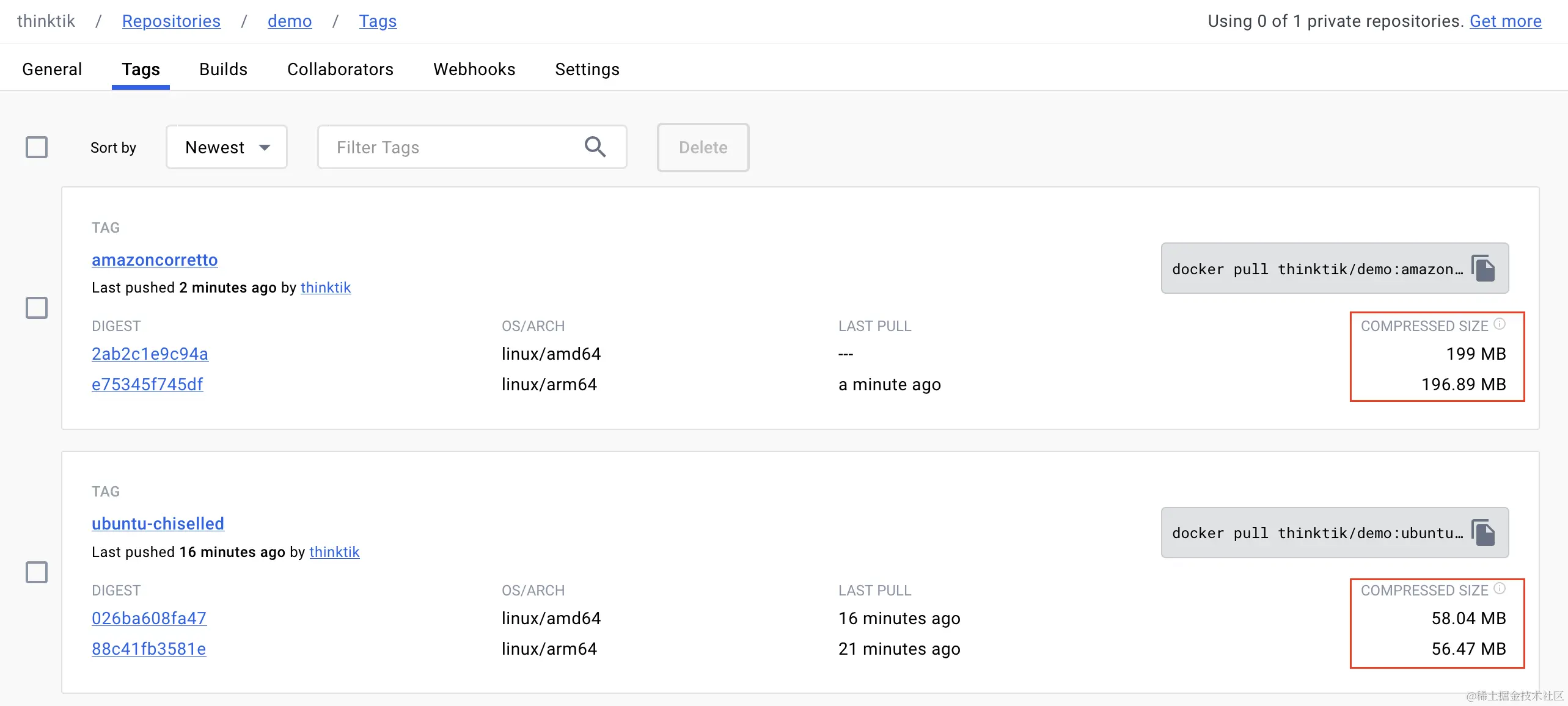
Task: Toggle the select-all tags checkbox
Action: [37, 147]
